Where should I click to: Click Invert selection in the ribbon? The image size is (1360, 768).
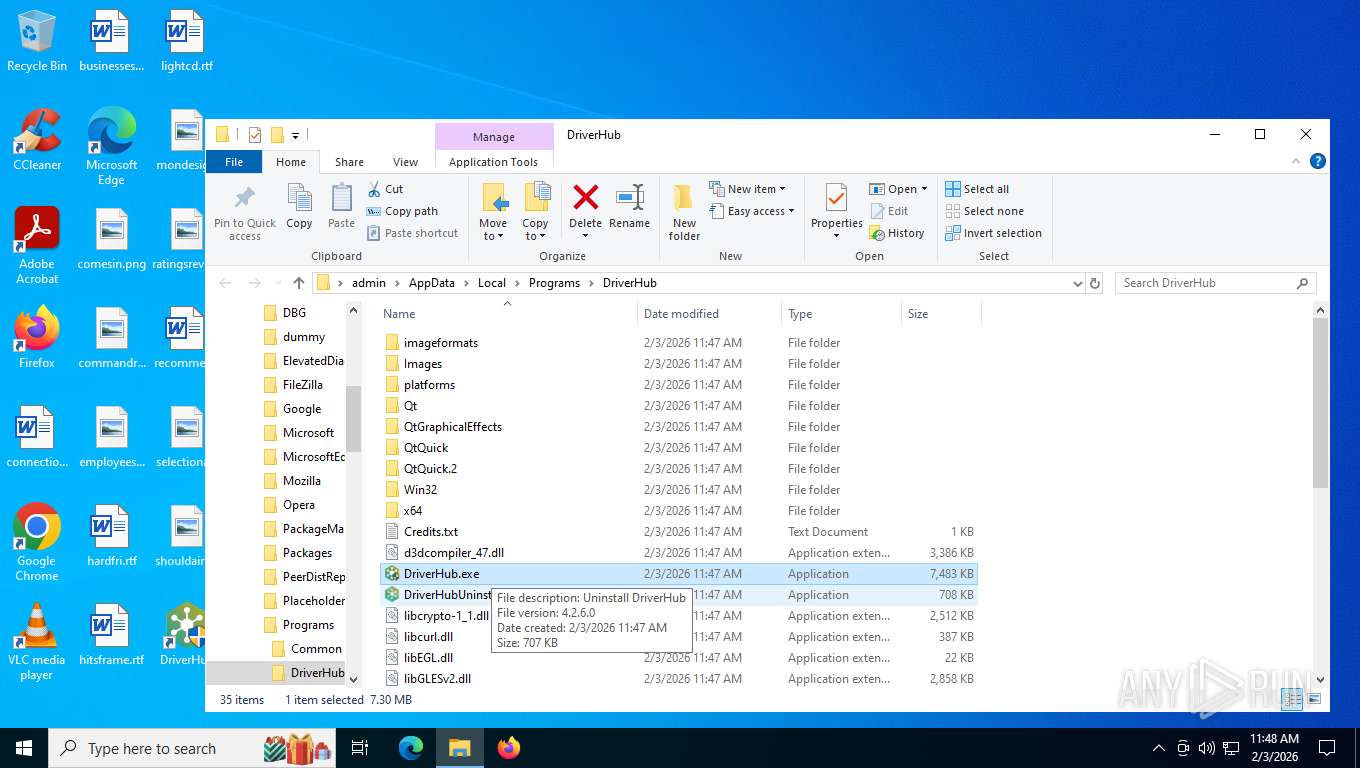coord(993,233)
